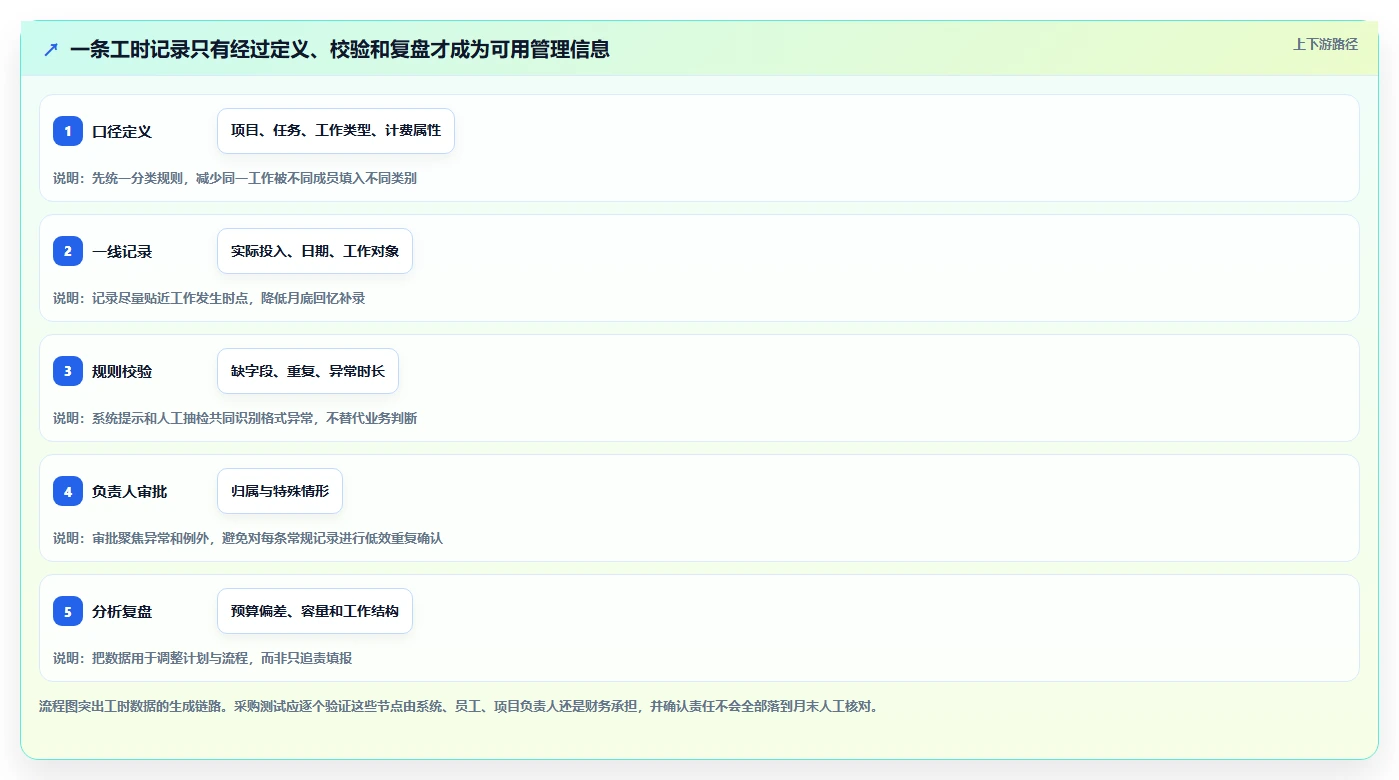Click the arrow icon beside the title
This screenshot has height=780, width=1399.
(x=51, y=49)
